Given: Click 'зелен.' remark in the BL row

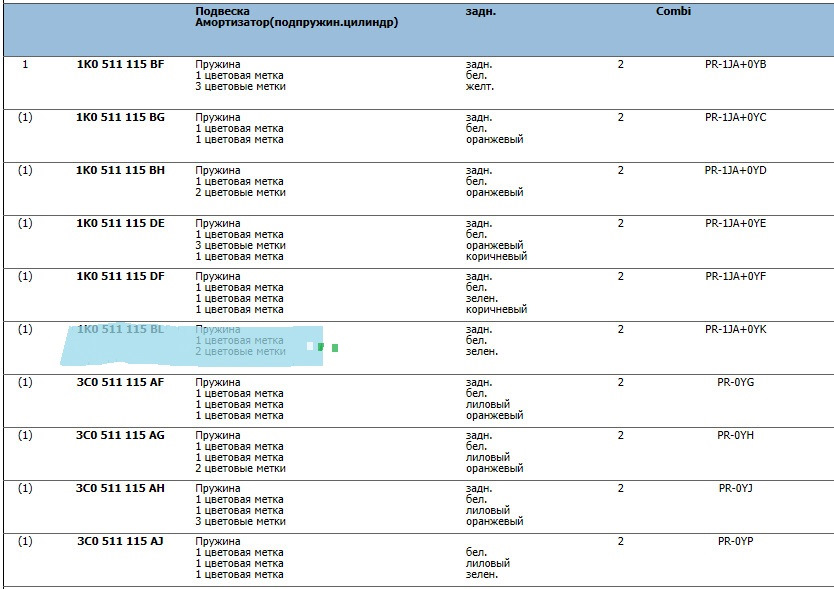Looking at the screenshot, I should [x=481, y=351].
